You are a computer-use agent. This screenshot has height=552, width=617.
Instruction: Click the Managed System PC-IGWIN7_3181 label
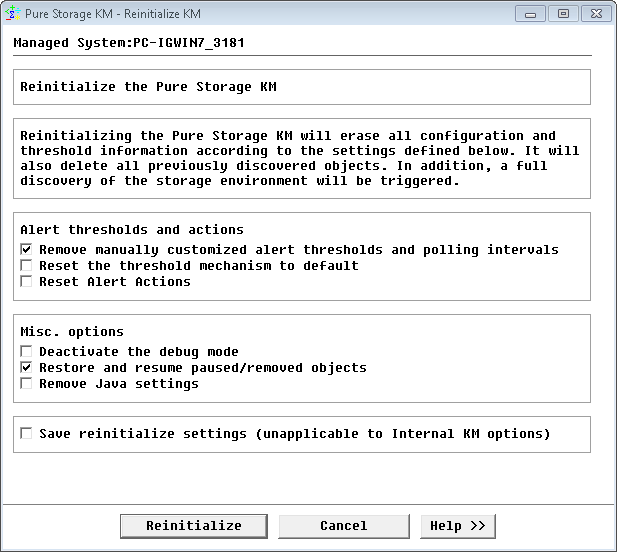[x=129, y=43]
